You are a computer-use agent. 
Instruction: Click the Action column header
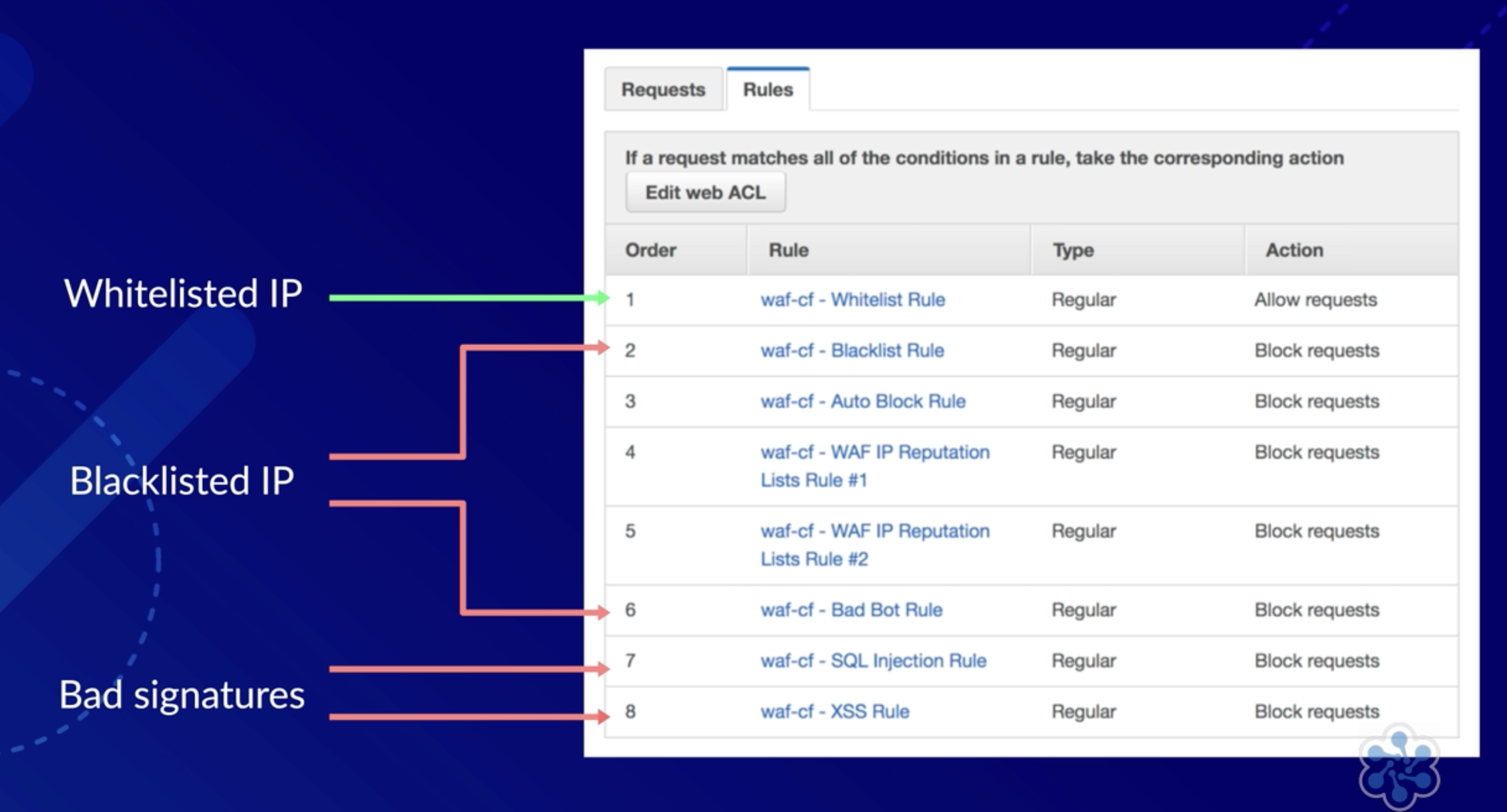coord(1294,250)
